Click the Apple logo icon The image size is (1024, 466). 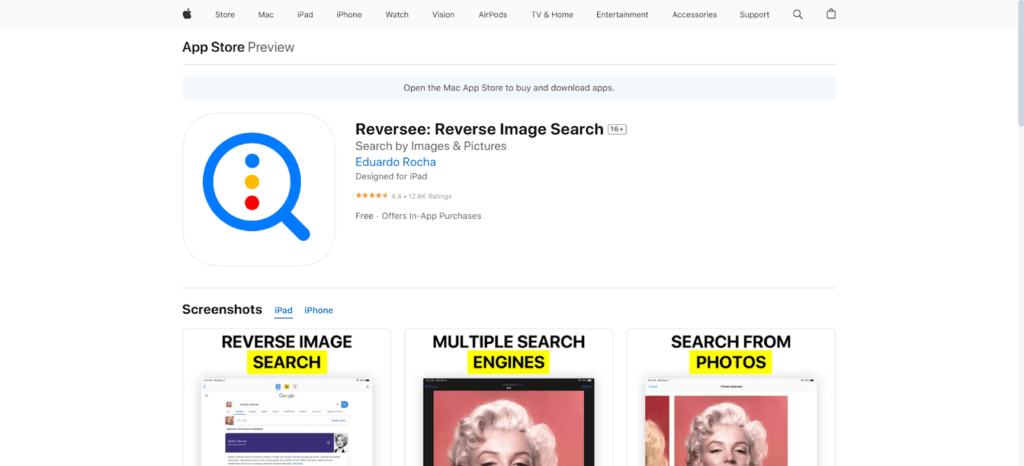pos(186,14)
